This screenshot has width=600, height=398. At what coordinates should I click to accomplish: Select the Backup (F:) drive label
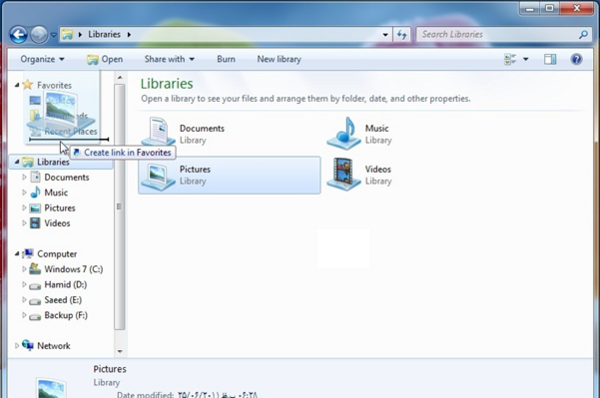[x=66, y=315]
